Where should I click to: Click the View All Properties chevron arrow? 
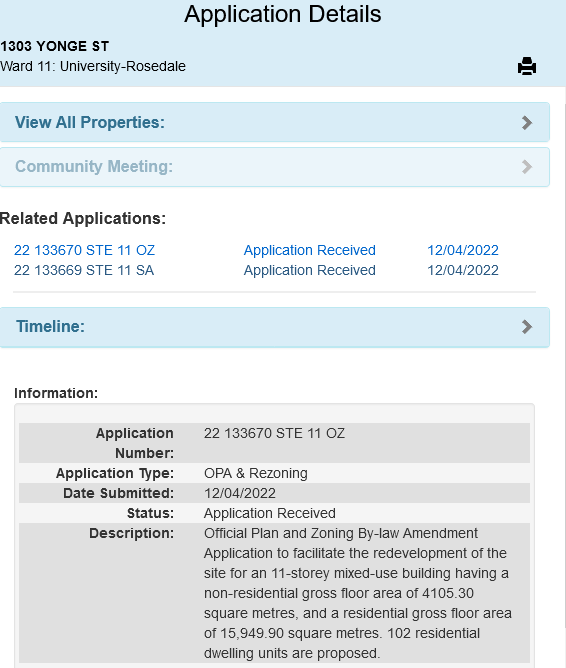click(527, 123)
